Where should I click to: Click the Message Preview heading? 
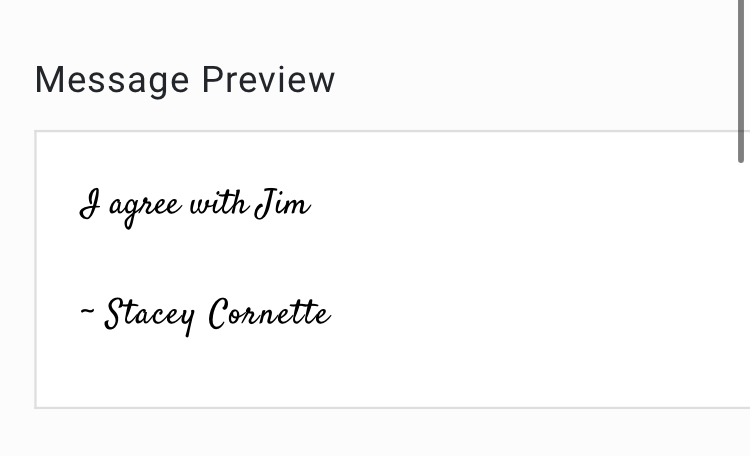(x=185, y=80)
